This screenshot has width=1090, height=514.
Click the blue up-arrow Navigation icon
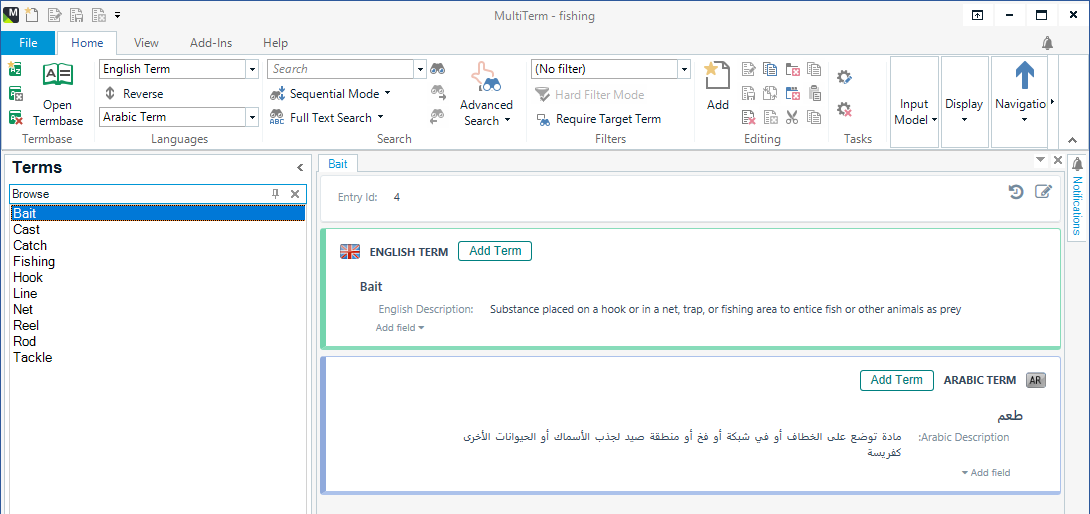click(1025, 75)
